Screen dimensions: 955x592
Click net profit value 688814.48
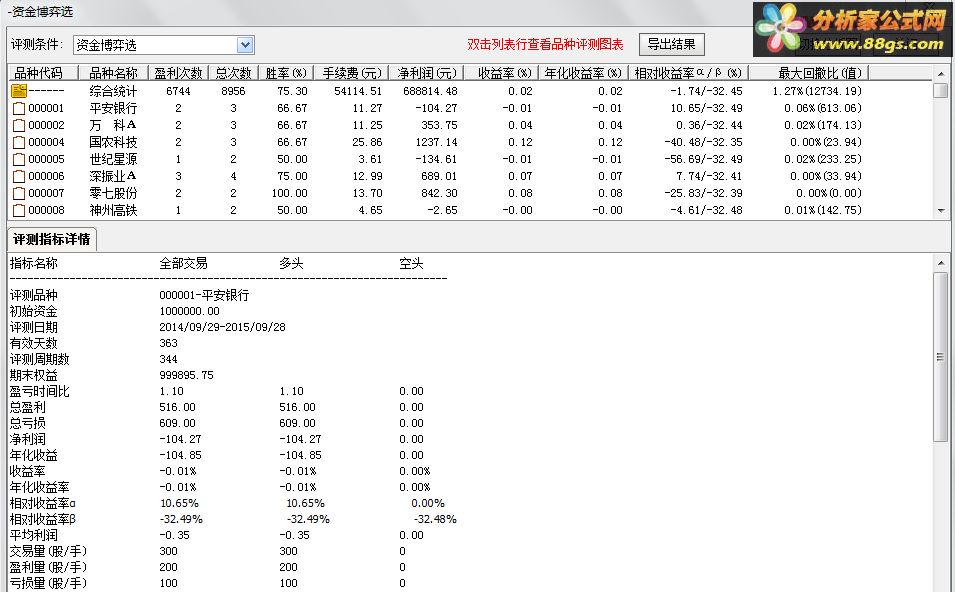pos(430,91)
